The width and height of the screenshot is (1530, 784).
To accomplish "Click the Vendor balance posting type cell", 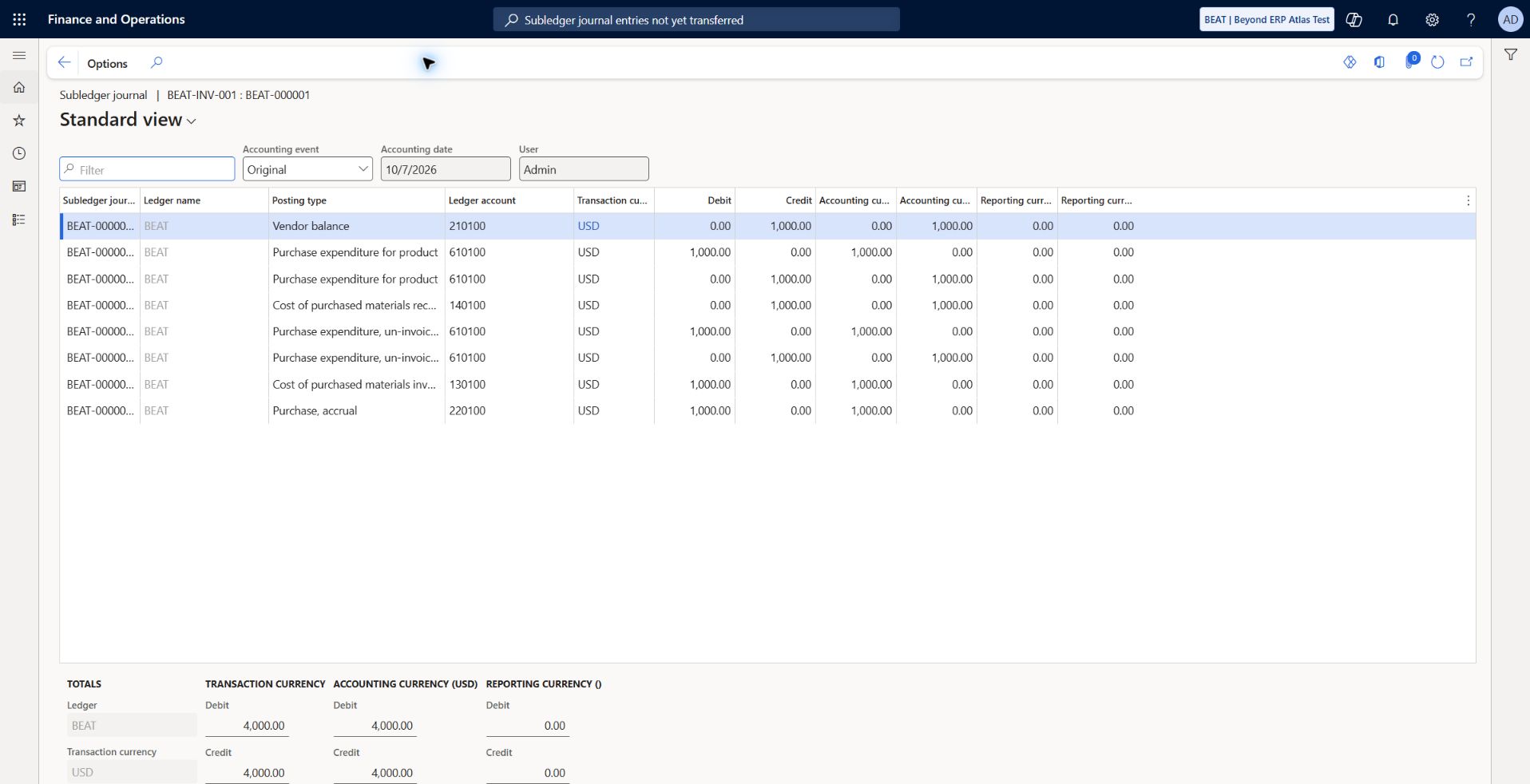I will pos(356,226).
